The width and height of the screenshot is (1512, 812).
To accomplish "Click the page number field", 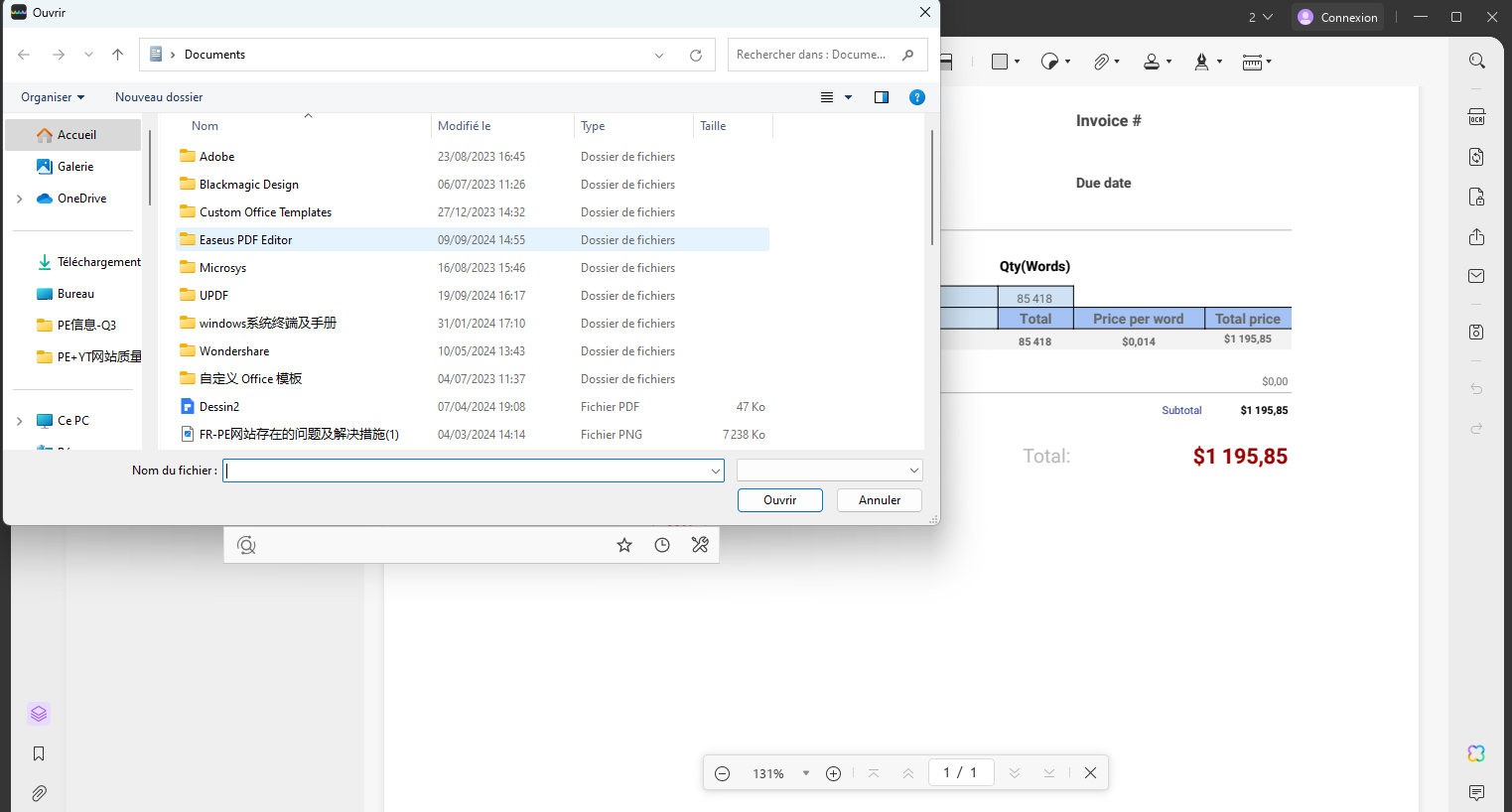I will tap(961, 772).
